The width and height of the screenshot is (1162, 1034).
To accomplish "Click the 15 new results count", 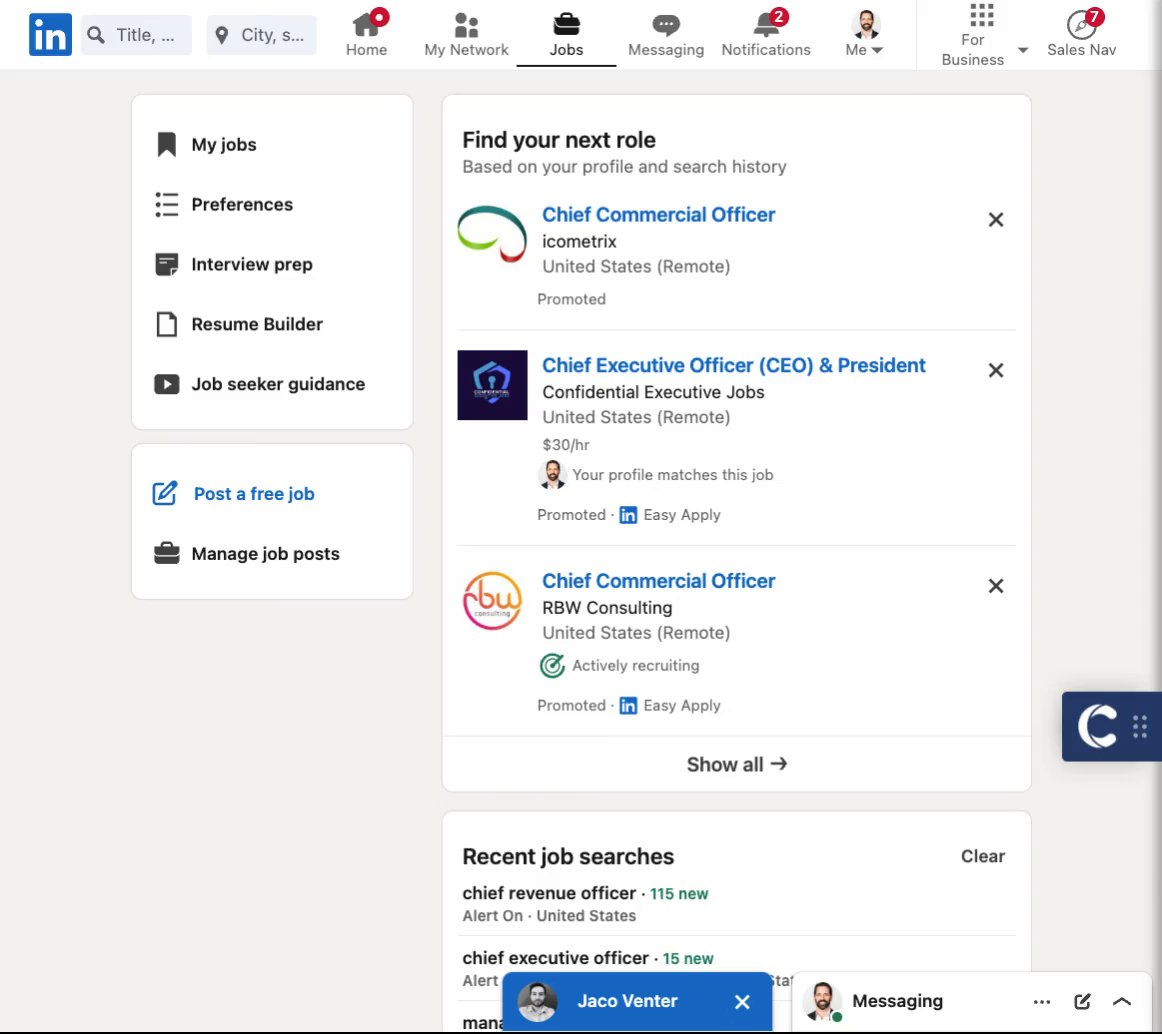I will pyautogui.click(x=688, y=959).
